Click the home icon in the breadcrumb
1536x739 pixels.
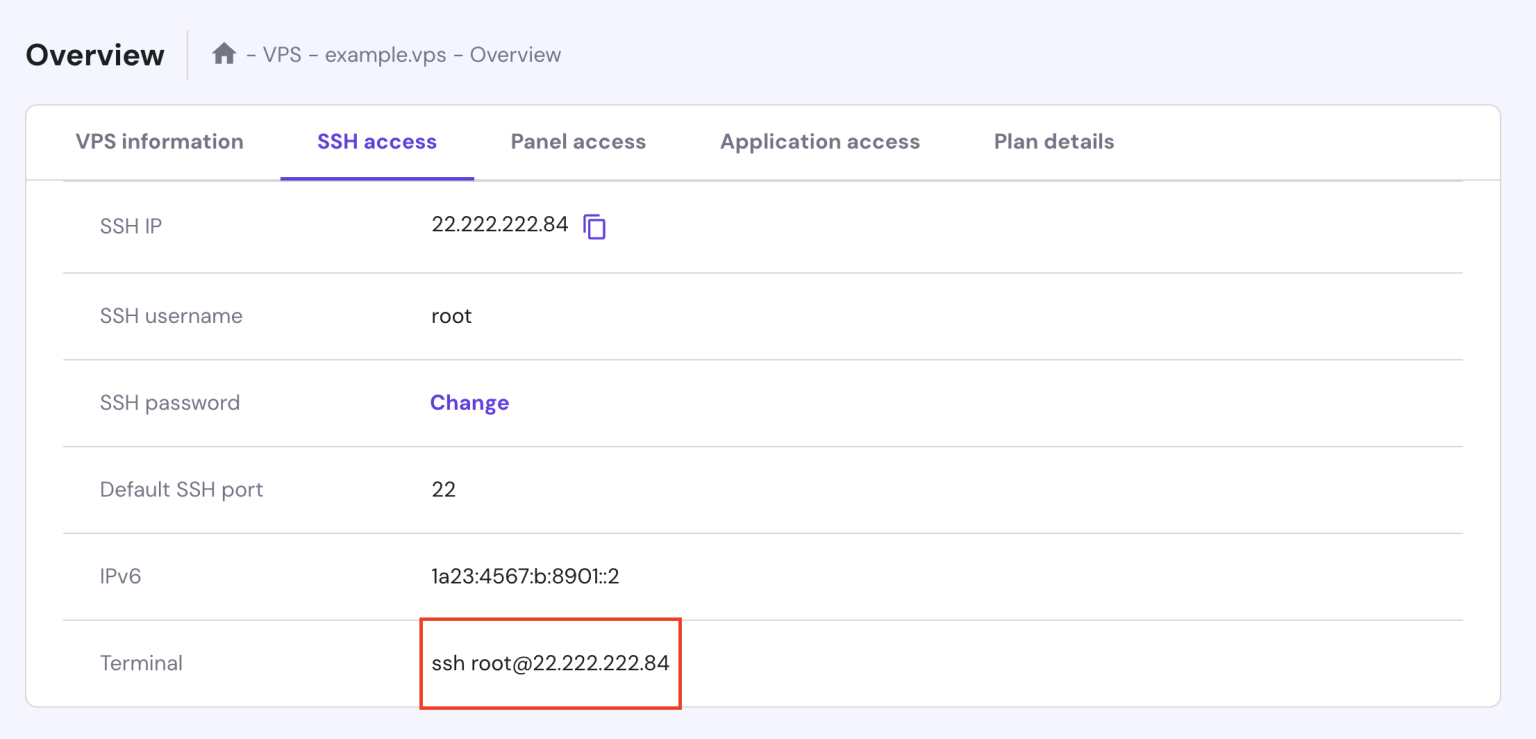224,54
